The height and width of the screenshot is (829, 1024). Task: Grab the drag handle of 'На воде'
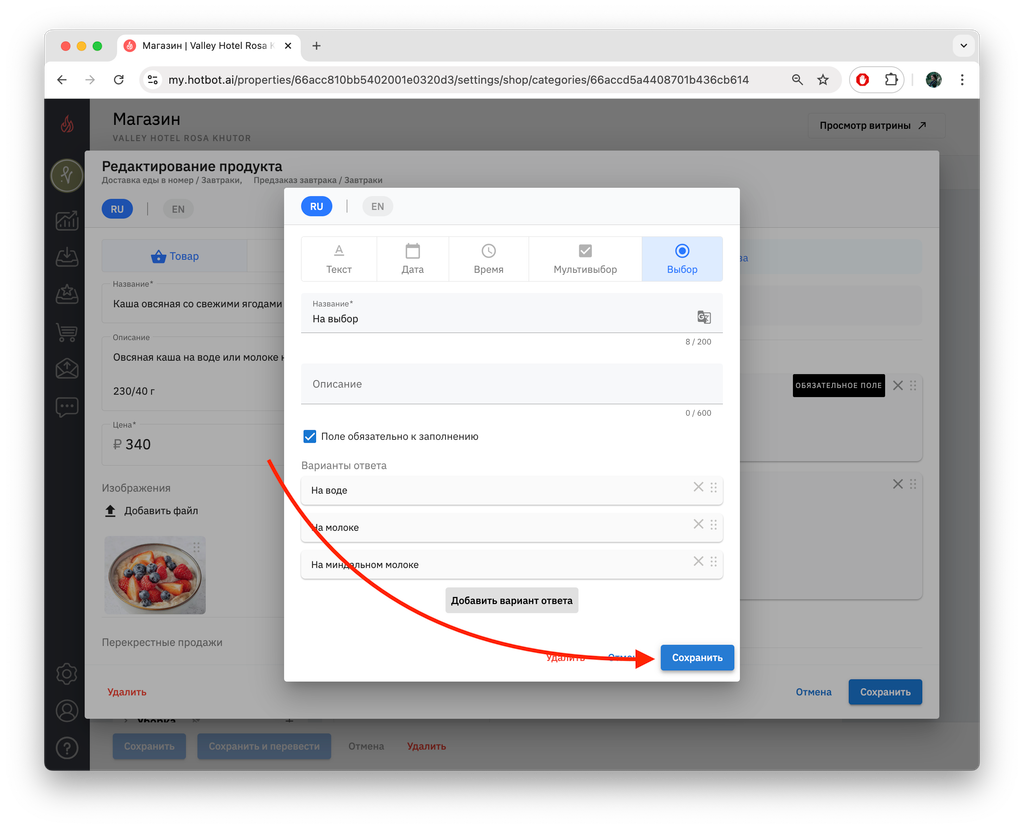pyautogui.click(x=714, y=487)
